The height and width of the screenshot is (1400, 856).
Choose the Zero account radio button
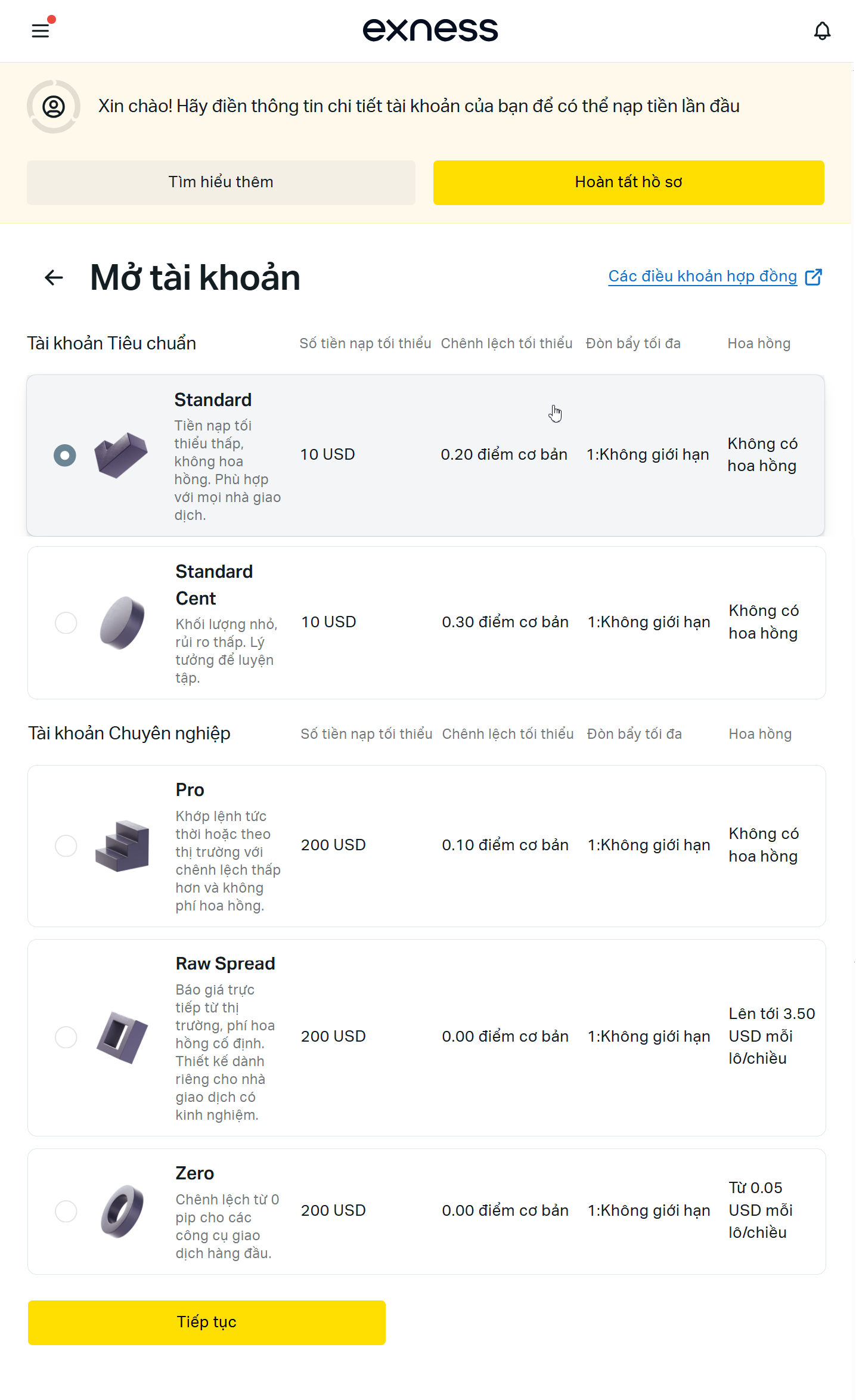tap(66, 1211)
